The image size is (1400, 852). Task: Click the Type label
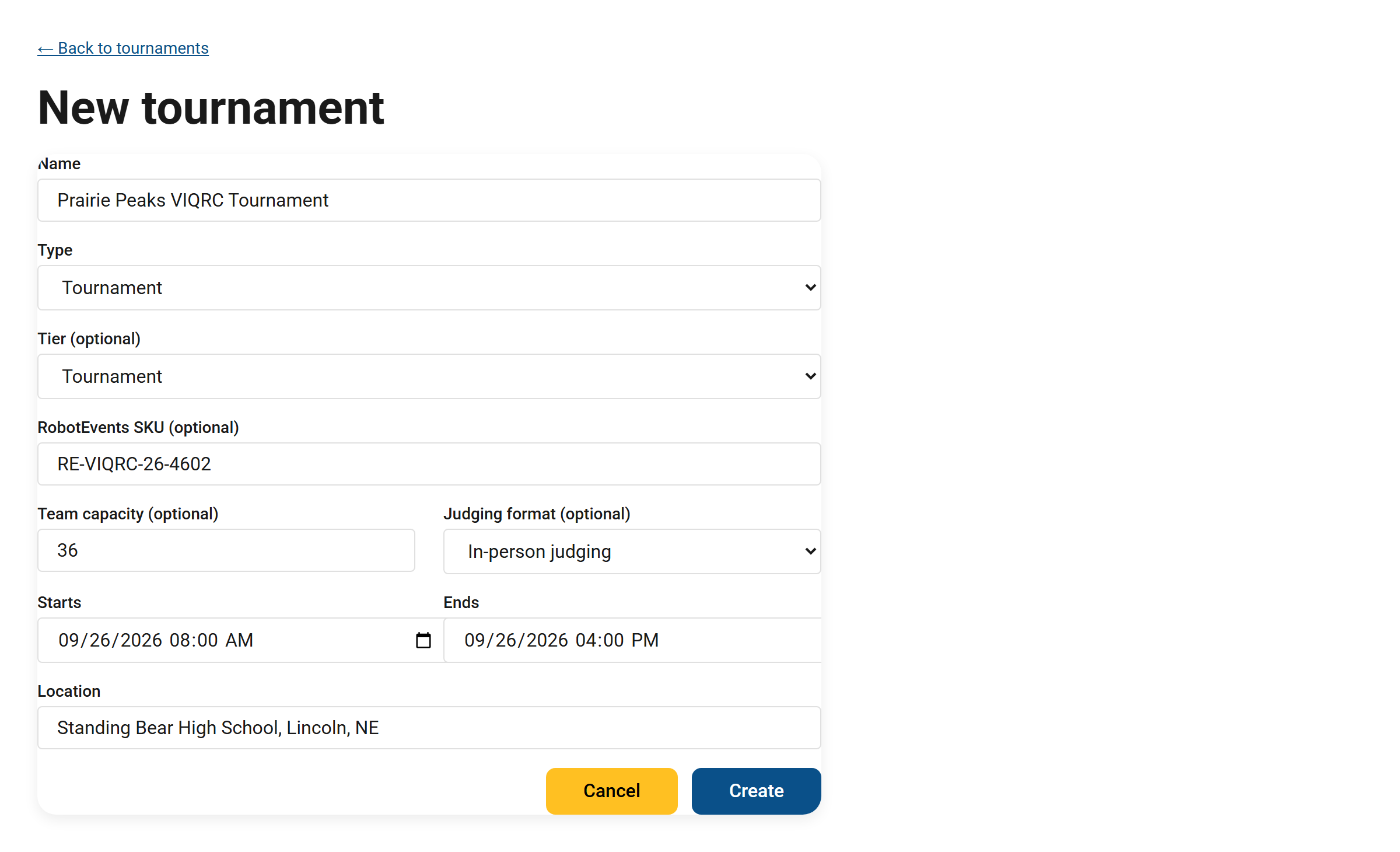[x=55, y=250]
